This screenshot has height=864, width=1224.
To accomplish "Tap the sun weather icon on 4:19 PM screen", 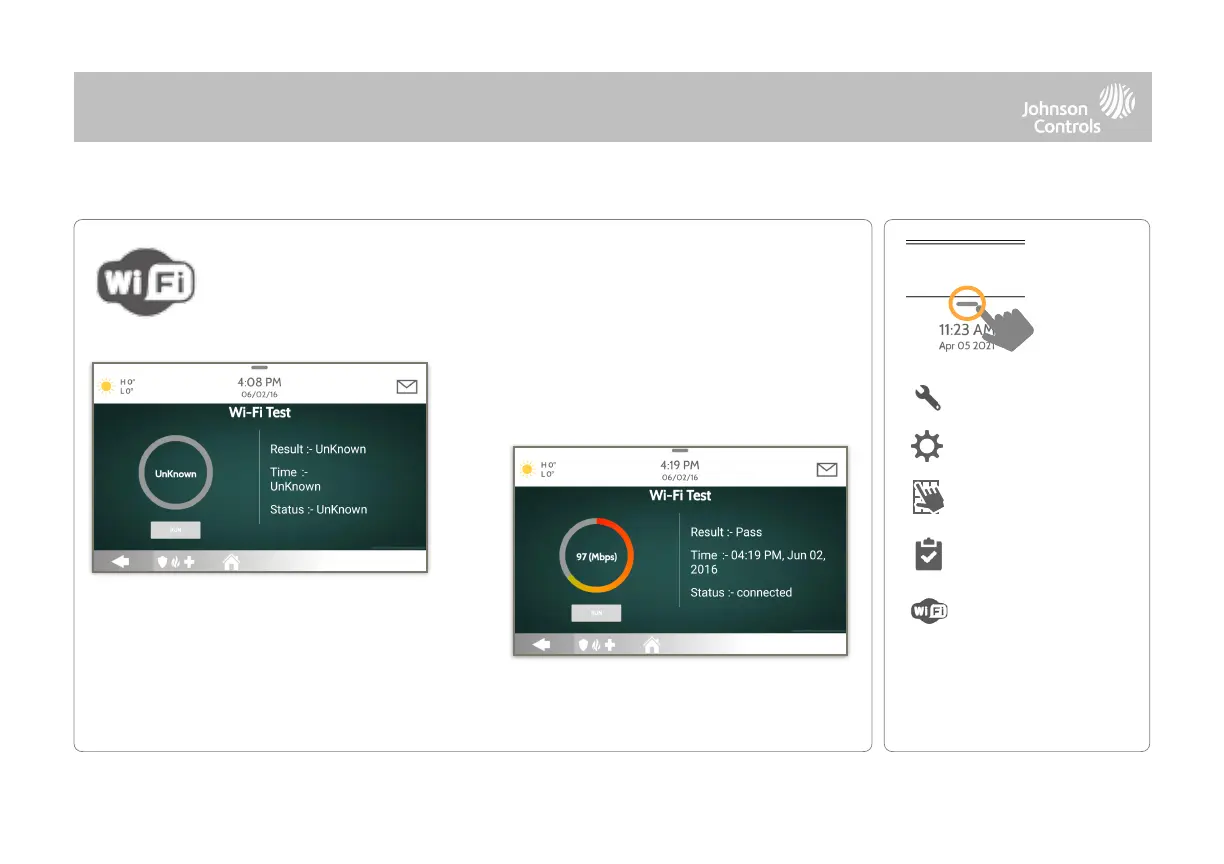I will click(527, 469).
